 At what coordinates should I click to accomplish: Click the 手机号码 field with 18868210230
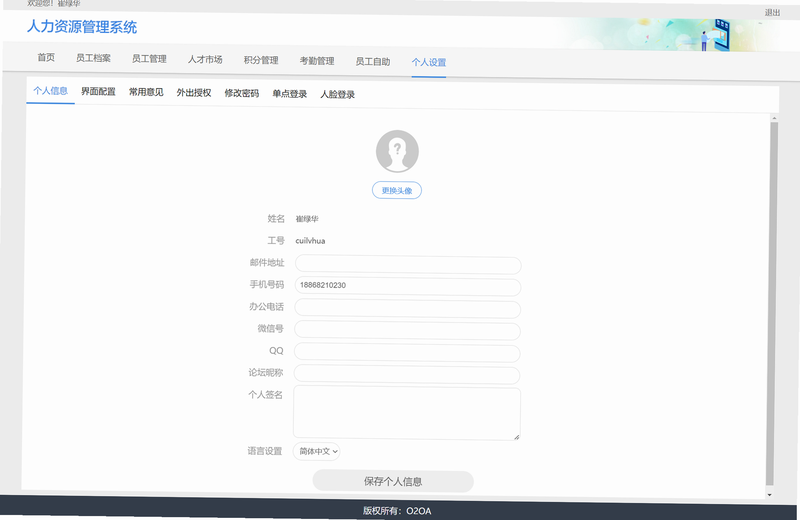(x=408, y=286)
